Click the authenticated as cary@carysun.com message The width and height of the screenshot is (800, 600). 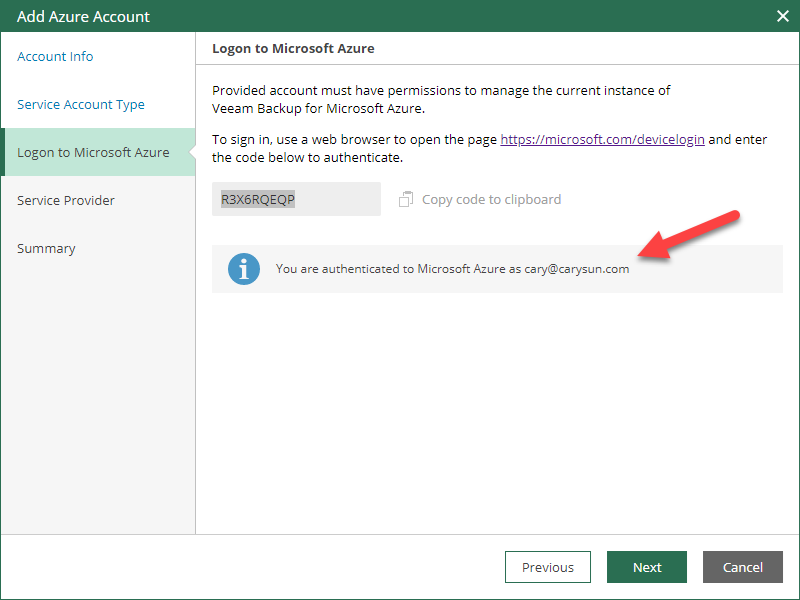point(452,269)
